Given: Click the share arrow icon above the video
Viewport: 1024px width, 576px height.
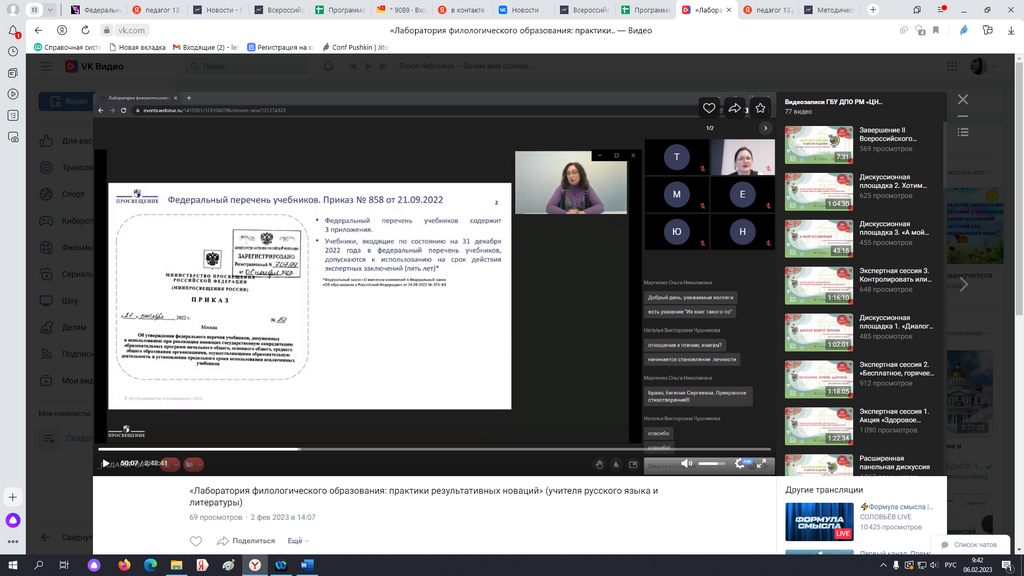Looking at the screenshot, I should 735,108.
